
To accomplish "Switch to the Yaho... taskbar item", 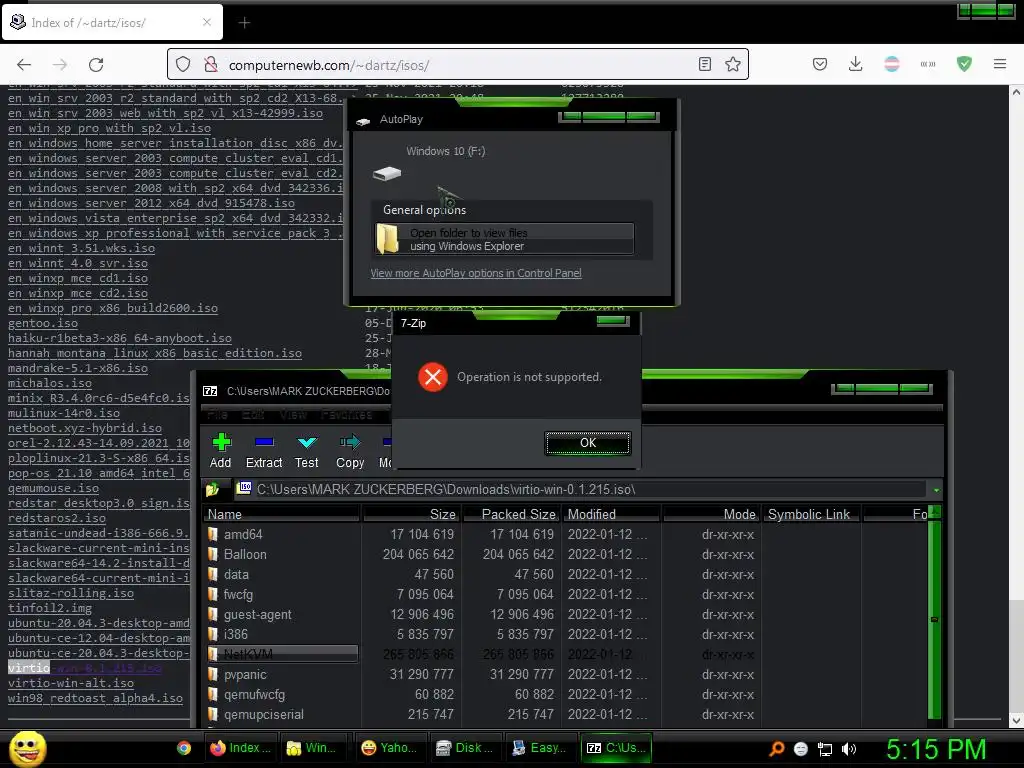I will 391,748.
